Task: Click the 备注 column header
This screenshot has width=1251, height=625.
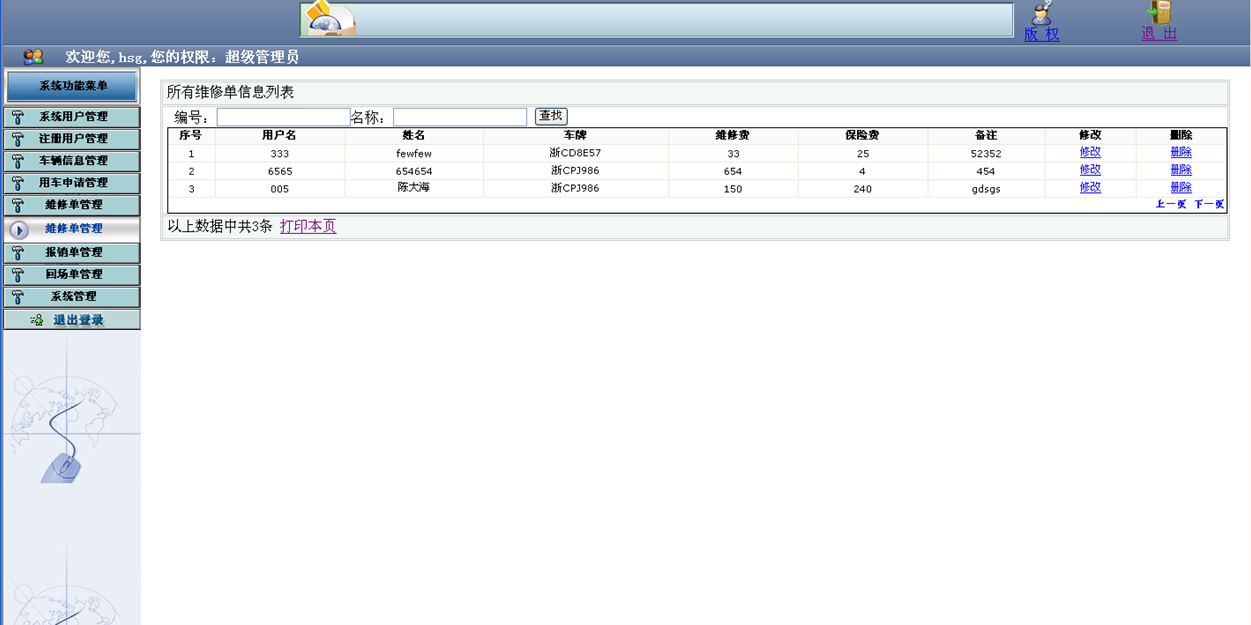Action: [986, 135]
